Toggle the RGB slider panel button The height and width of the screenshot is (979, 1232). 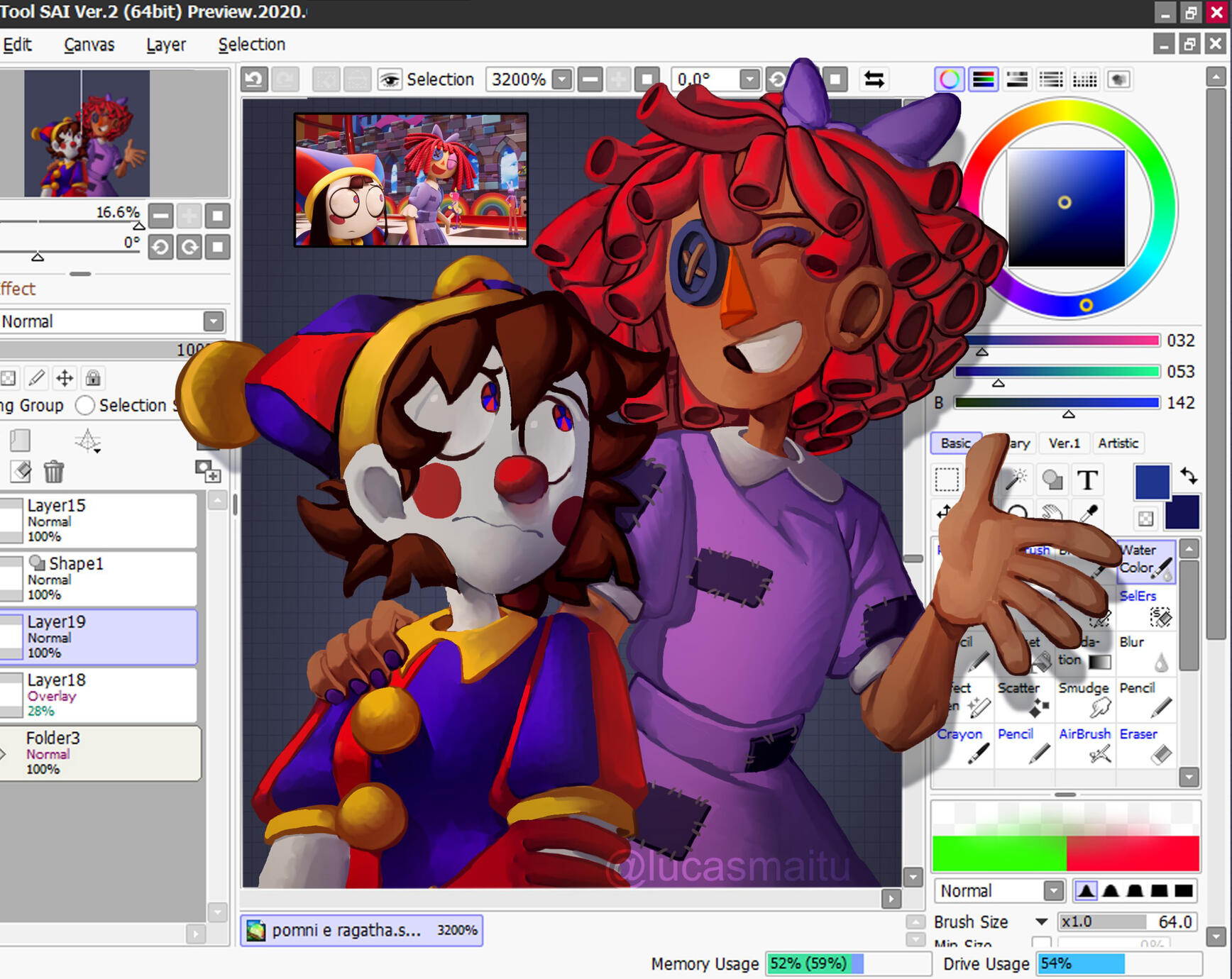click(x=983, y=79)
